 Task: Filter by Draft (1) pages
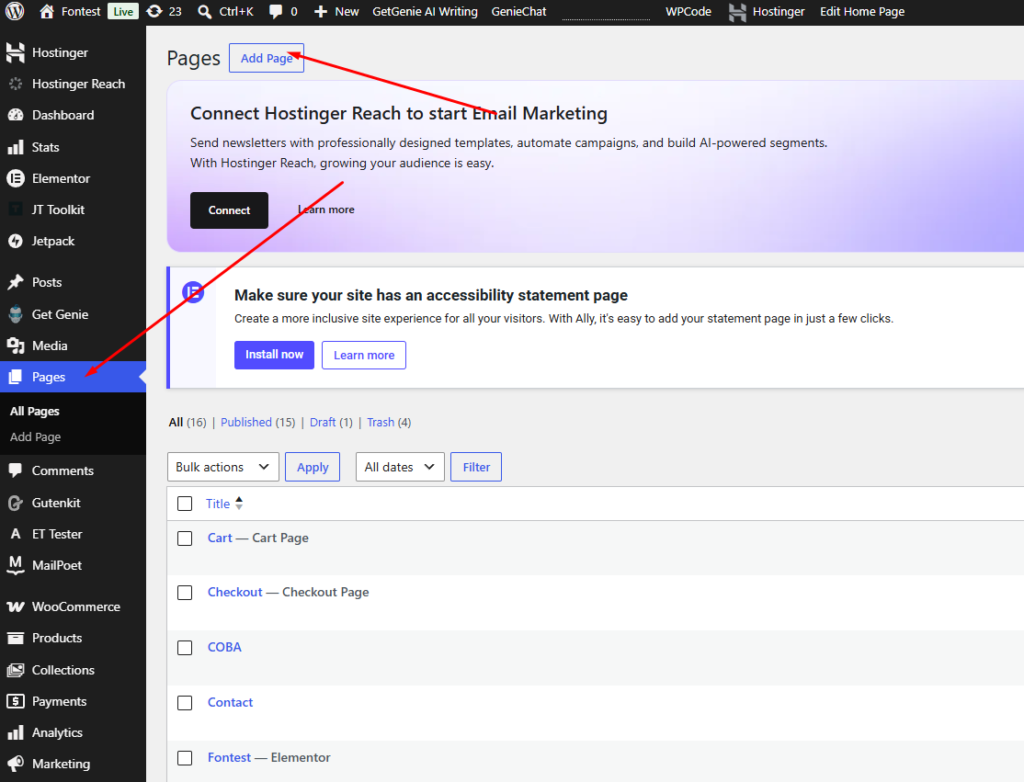pyautogui.click(x=330, y=422)
